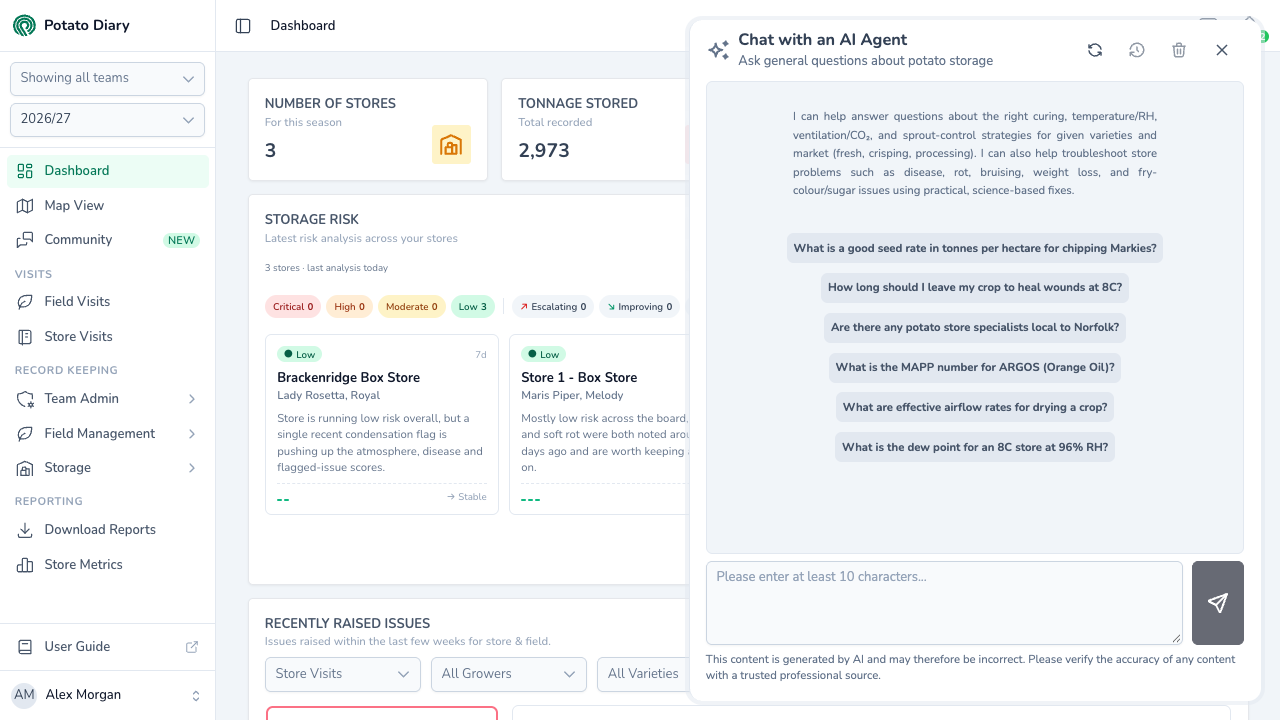Open the chat history icon

click(1137, 50)
